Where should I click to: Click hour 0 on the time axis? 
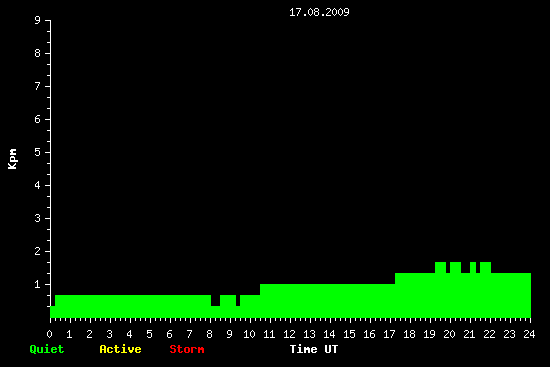click(x=49, y=334)
